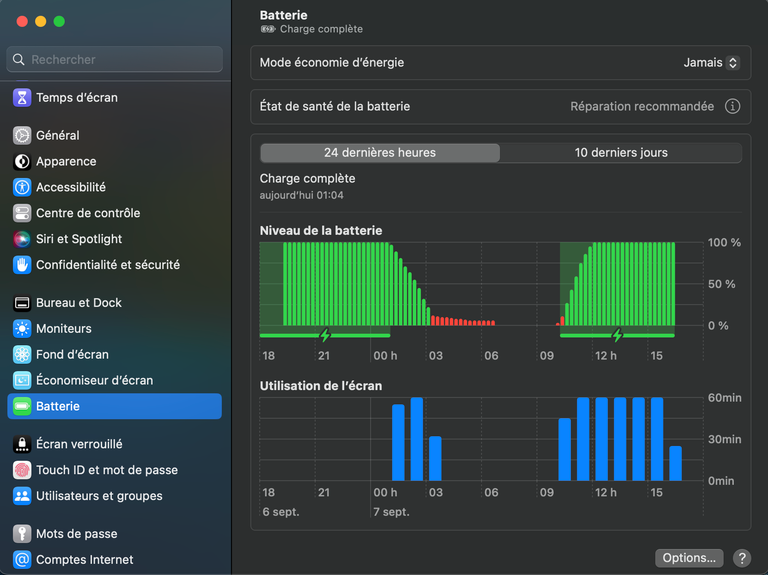Click the Apparence icon

[x=22, y=161]
